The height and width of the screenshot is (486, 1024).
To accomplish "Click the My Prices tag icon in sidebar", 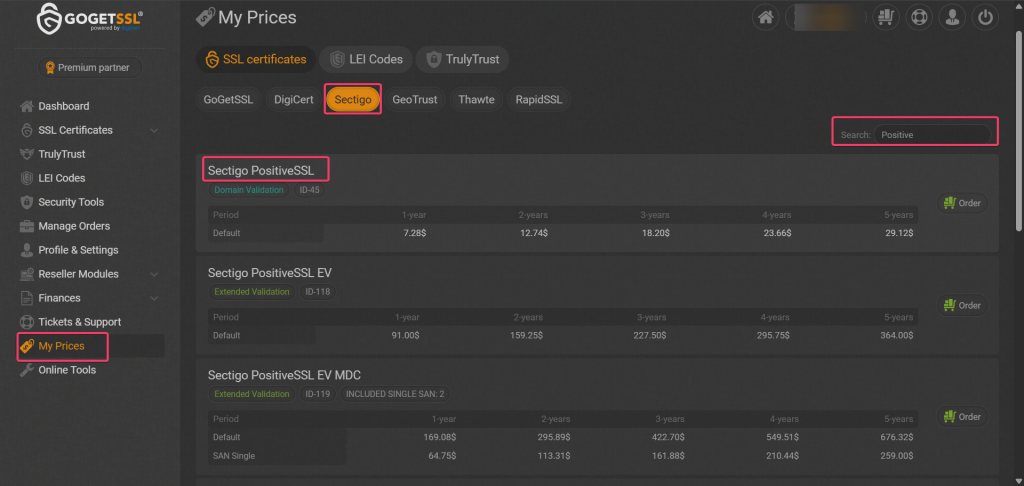I will [x=27, y=346].
